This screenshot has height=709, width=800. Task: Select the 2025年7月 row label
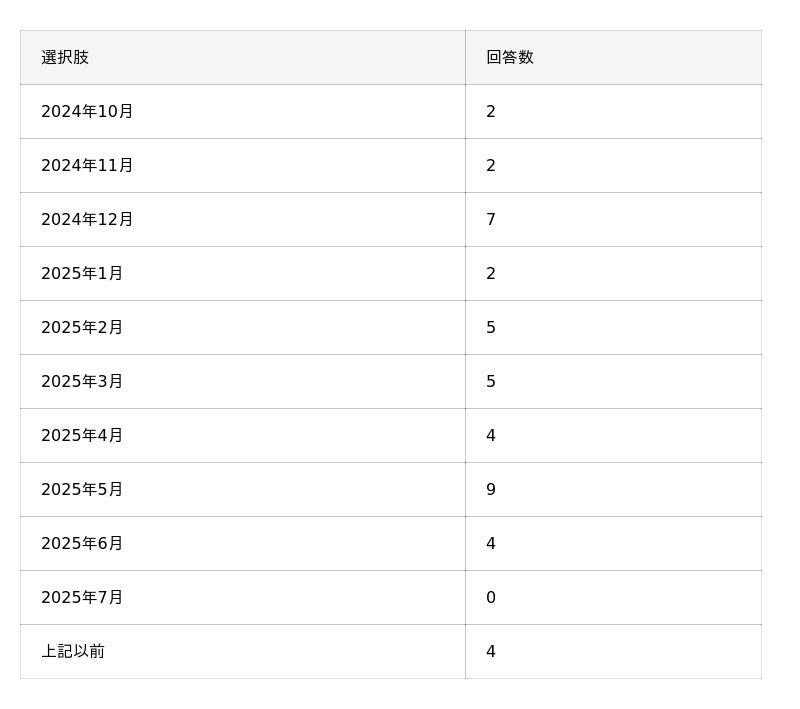tap(82, 598)
